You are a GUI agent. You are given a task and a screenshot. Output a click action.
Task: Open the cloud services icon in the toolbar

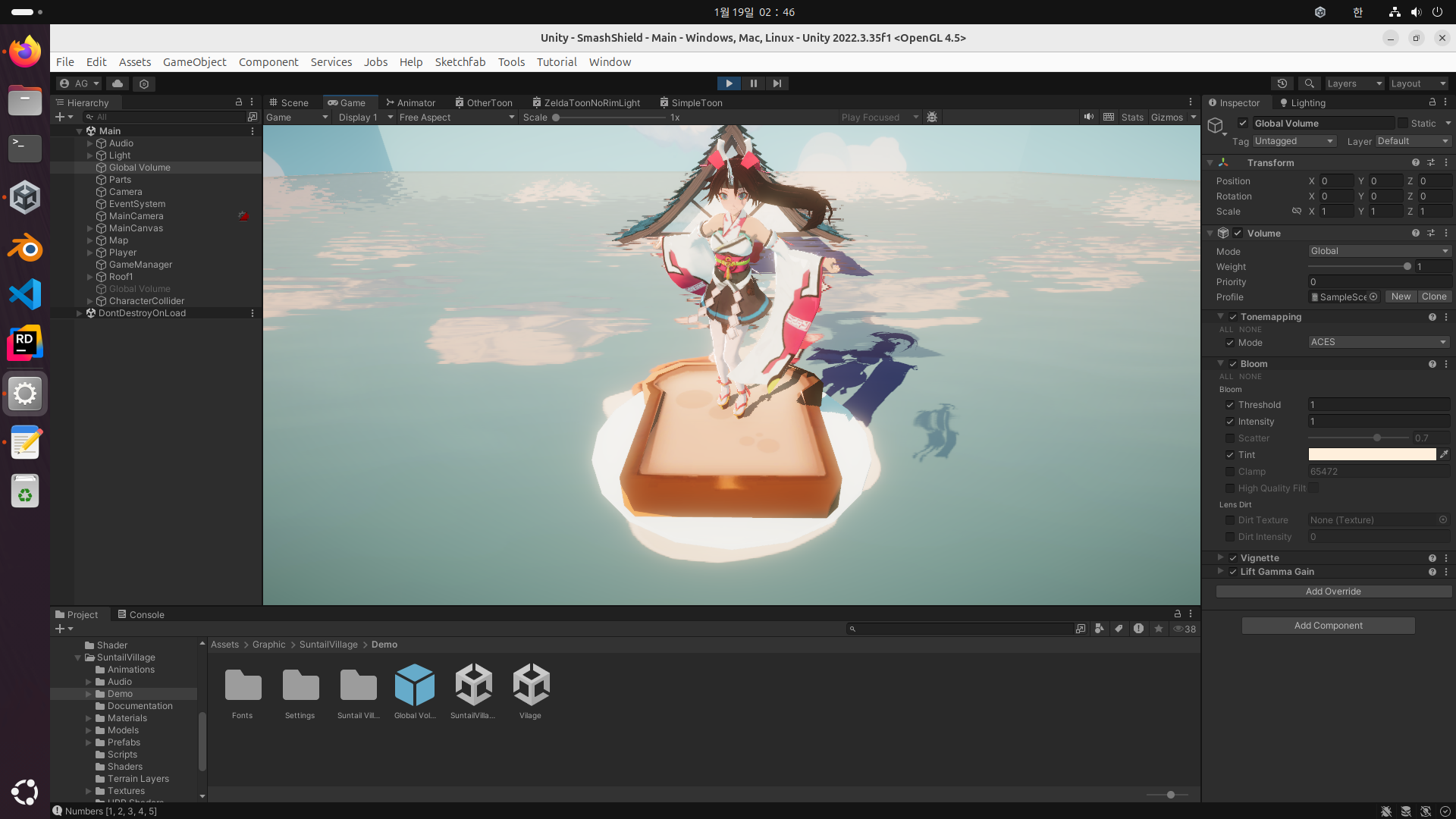click(117, 83)
